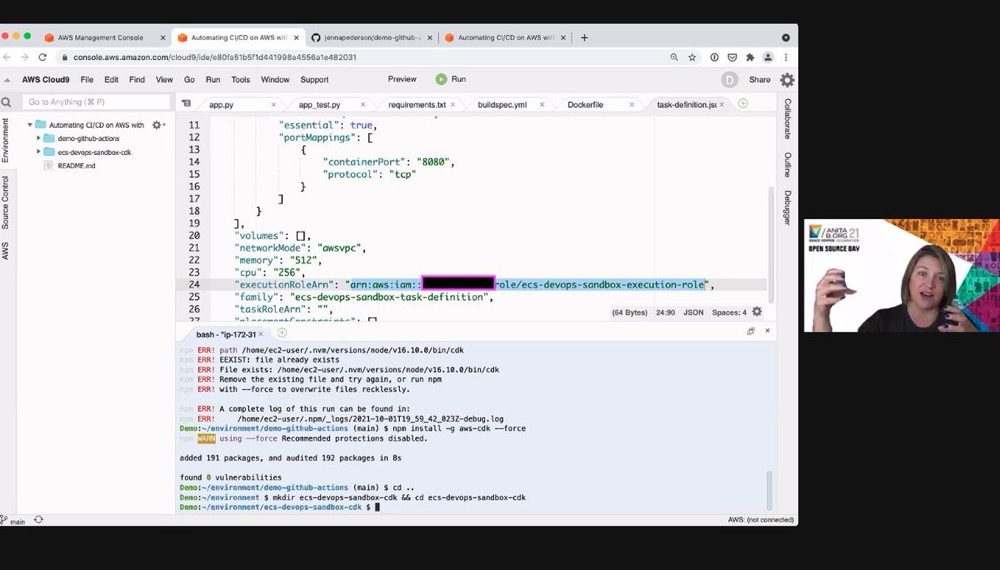Screen dimensions: 1000x570
Task: Click the Share button
Action: point(760,80)
